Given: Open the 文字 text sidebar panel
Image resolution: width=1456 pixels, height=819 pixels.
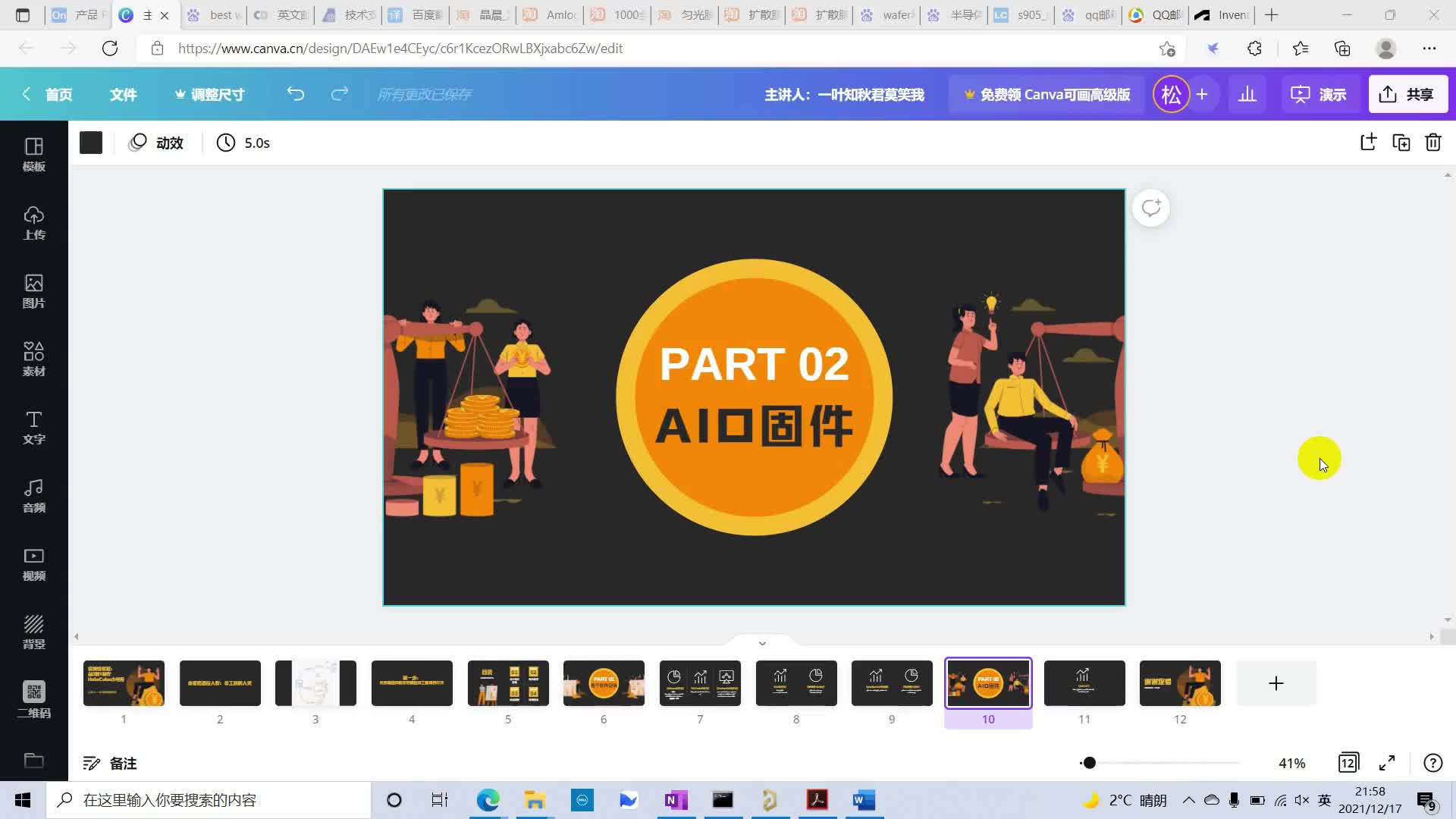Looking at the screenshot, I should point(33,428).
